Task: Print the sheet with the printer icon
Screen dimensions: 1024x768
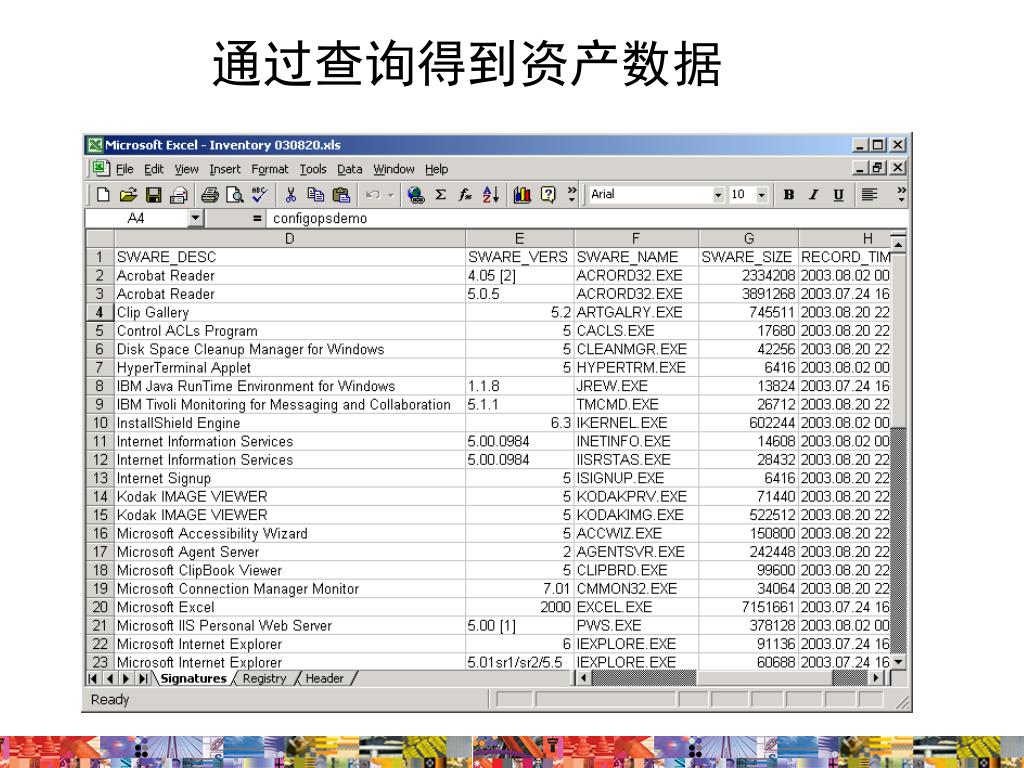Action: coord(210,195)
